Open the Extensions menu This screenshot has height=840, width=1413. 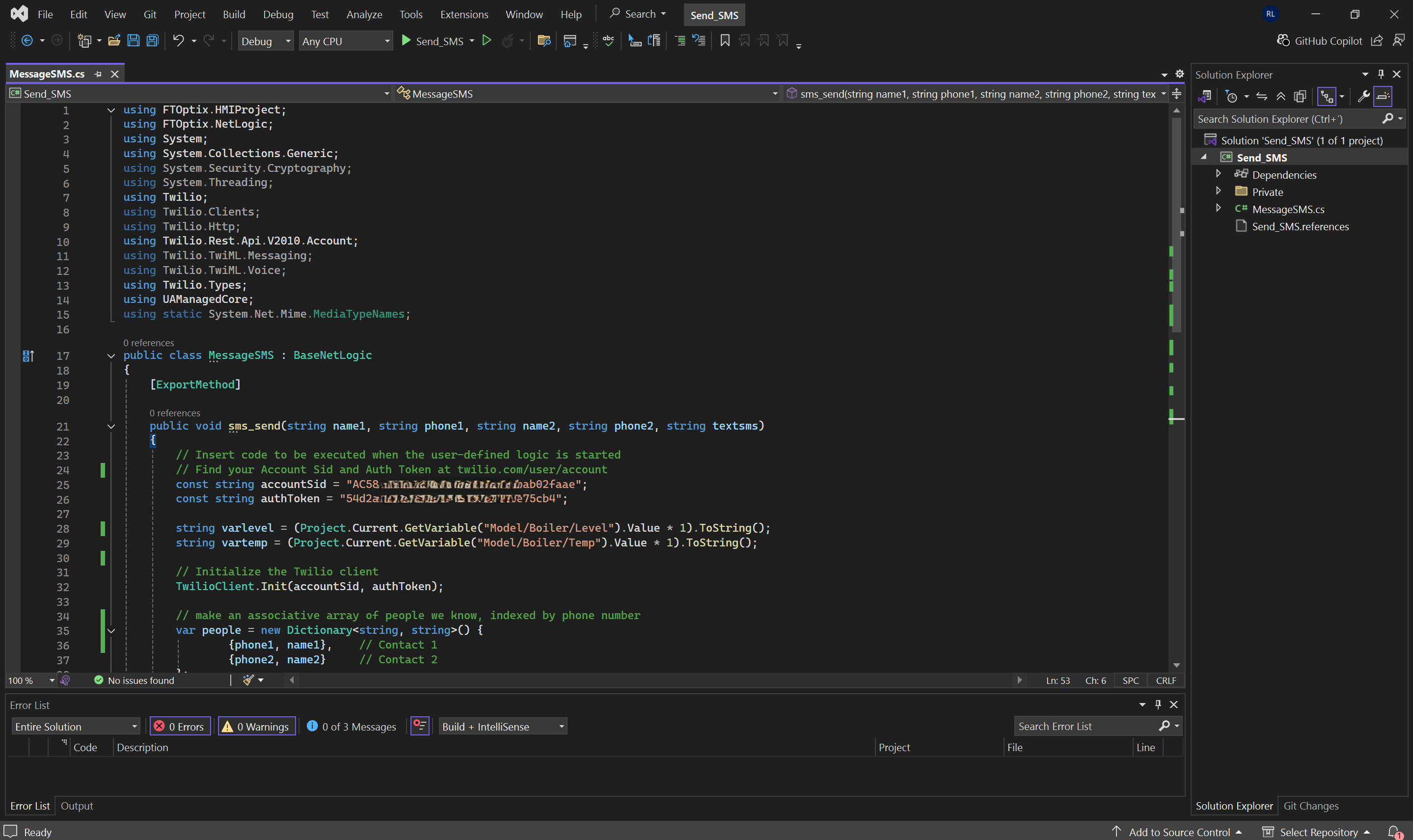(x=464, y=14)
